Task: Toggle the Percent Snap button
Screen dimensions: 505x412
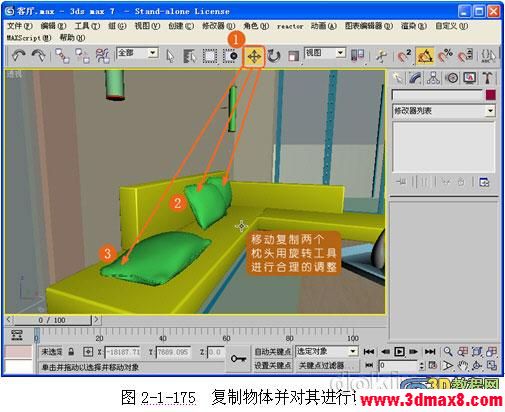Action: coord(445,56)
